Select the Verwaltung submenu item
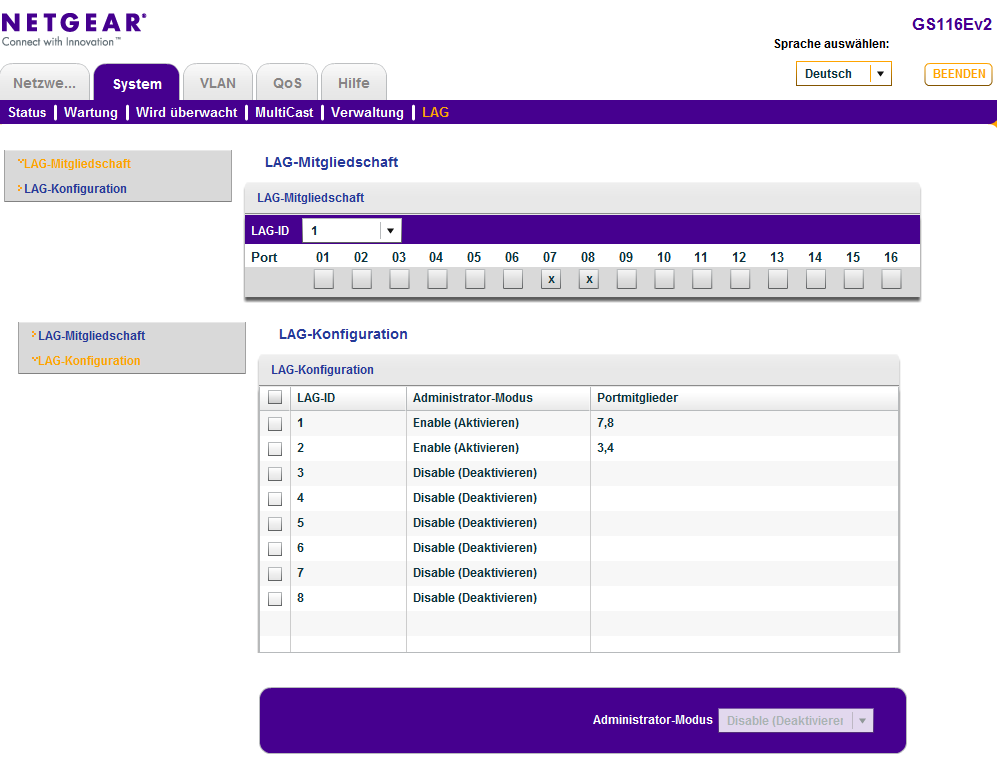 click(367, 113)
